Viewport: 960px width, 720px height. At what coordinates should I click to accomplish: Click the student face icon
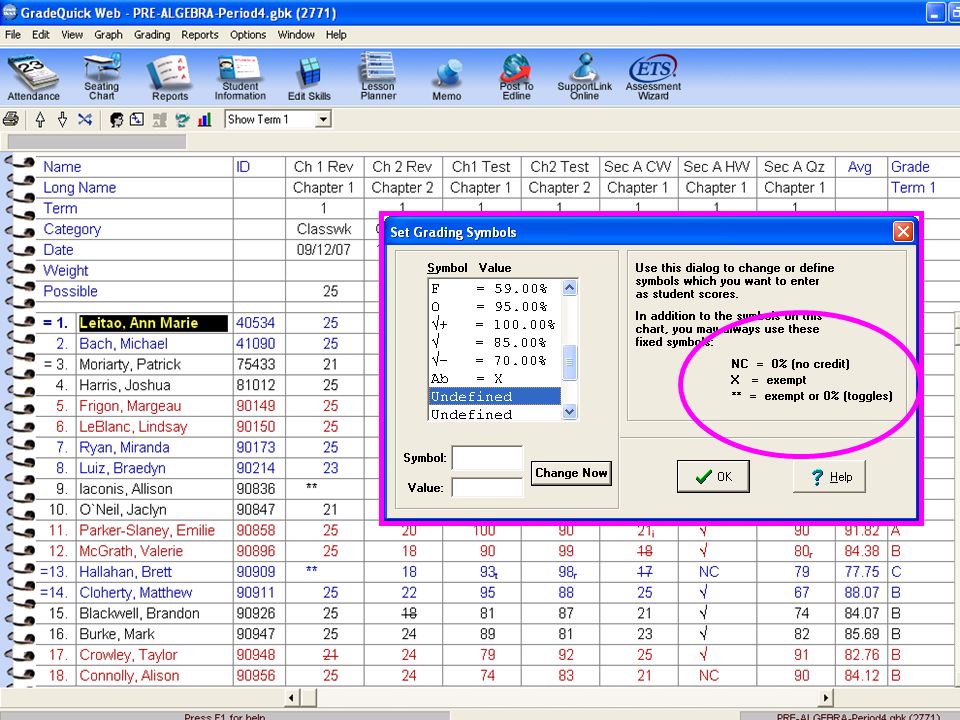pos(116,119)
